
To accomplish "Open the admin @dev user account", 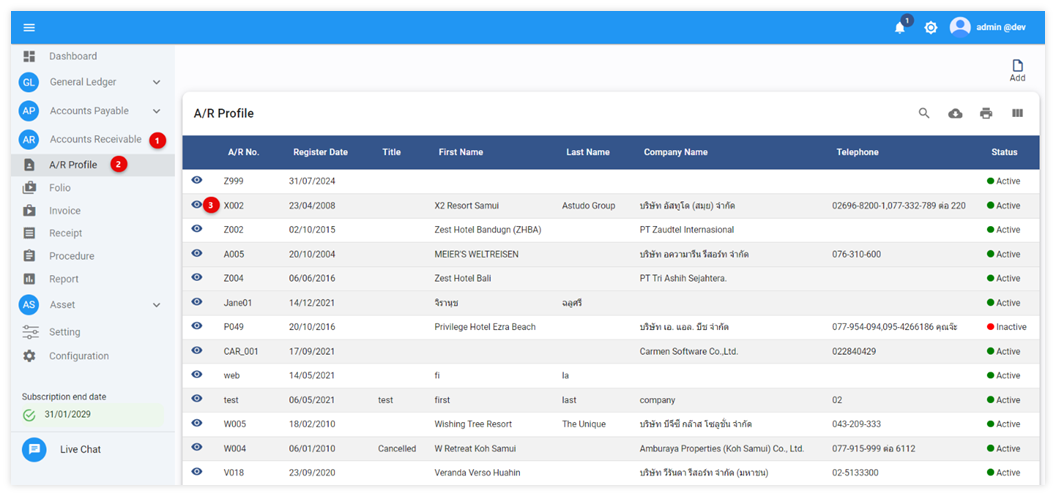I will 988,27.
